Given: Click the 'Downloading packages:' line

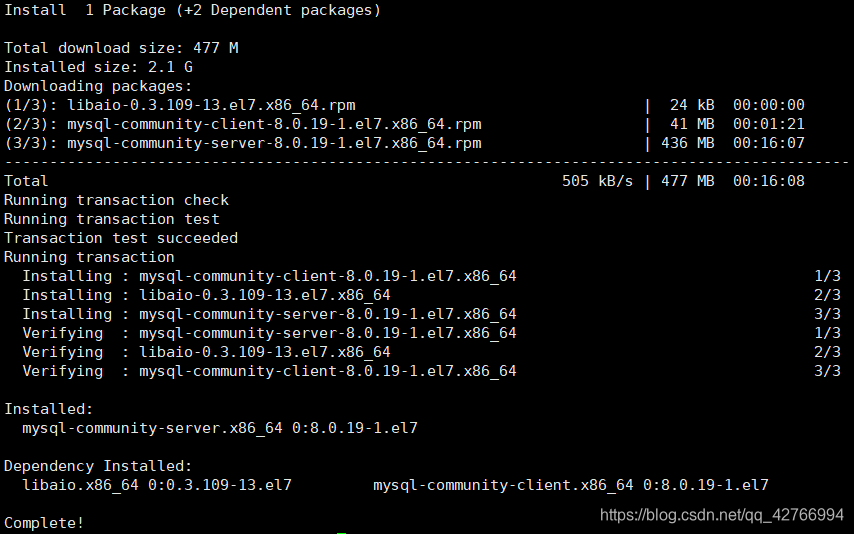Looking at the screenshot, I should click(x=98, y=86).
